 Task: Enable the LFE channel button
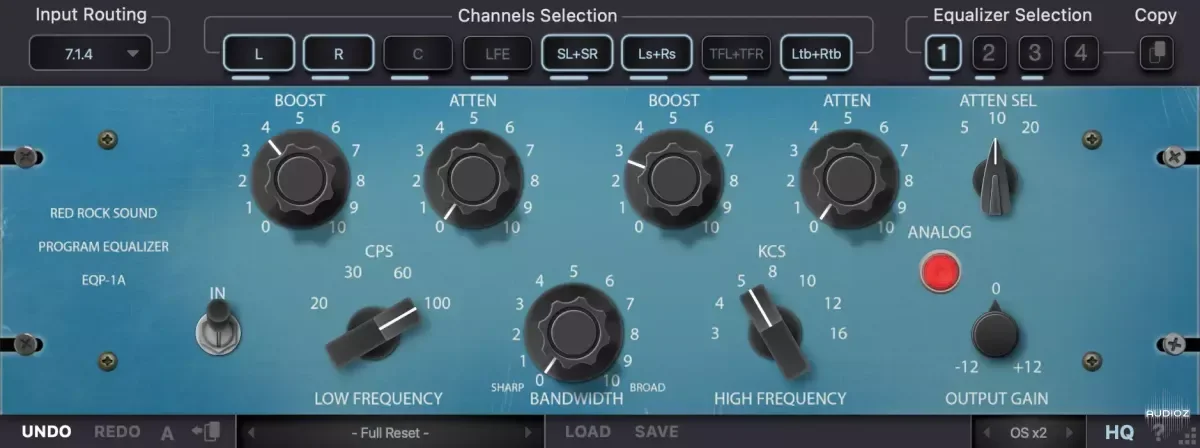point(497,53)
